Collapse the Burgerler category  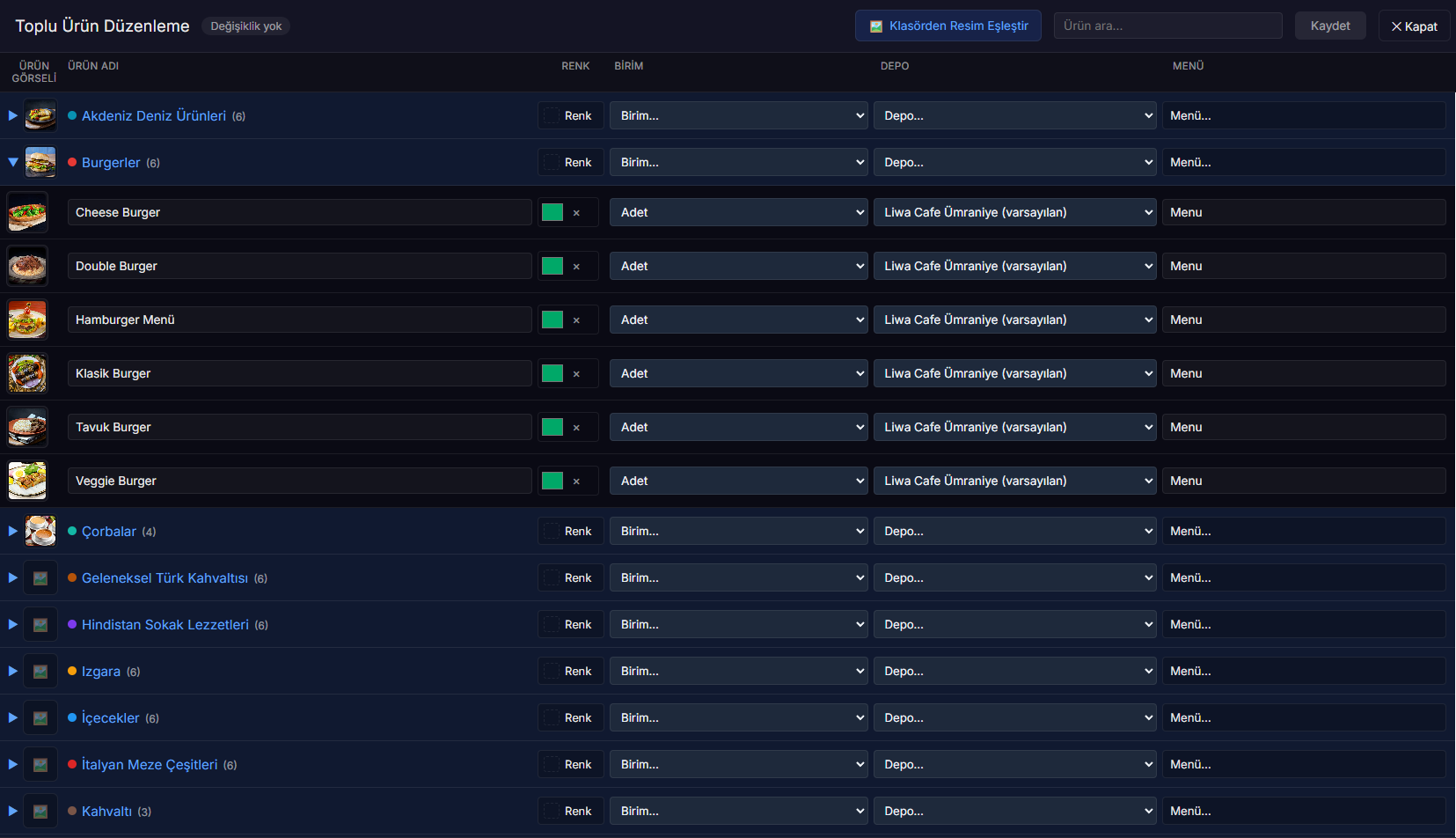[13, 163]
